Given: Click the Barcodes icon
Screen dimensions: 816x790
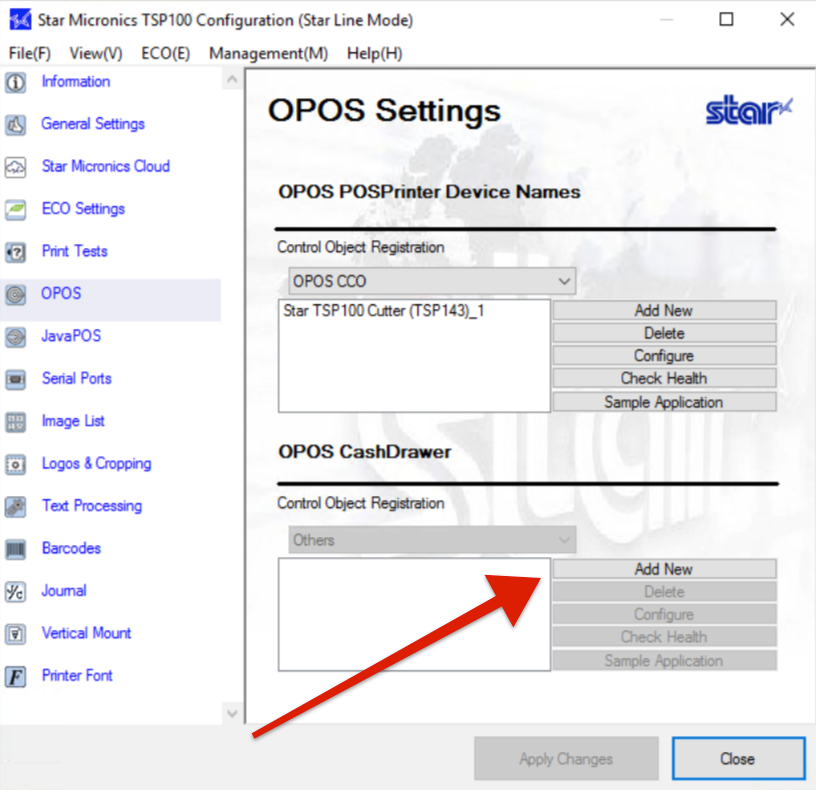Looking at the screenshot, I should 16,549.
